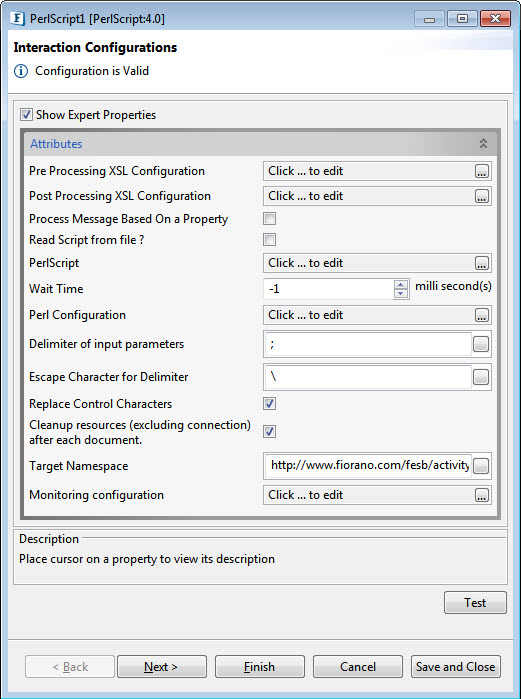This screenshot has height=699, width=521.
Task: Open Post Processing XSL Configuration ellipsis editor
Action: (481, 196)
